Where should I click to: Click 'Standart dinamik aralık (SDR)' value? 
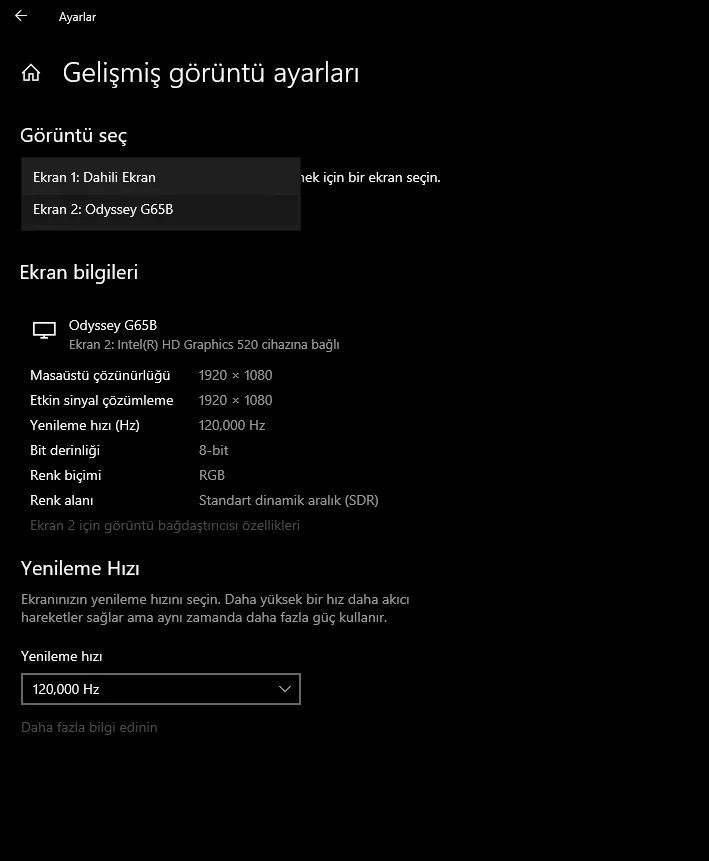coord(288,500)
